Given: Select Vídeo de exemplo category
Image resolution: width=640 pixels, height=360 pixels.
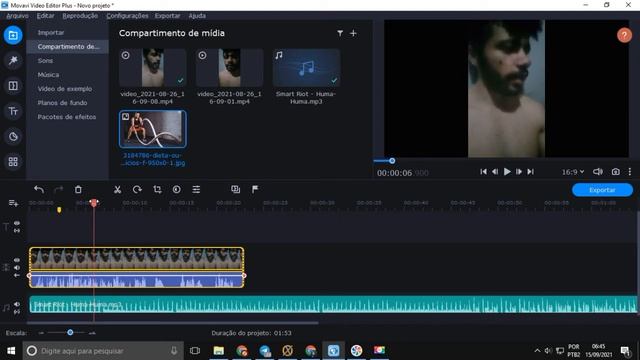Looking at the screenshot, I should click(68, 89).
